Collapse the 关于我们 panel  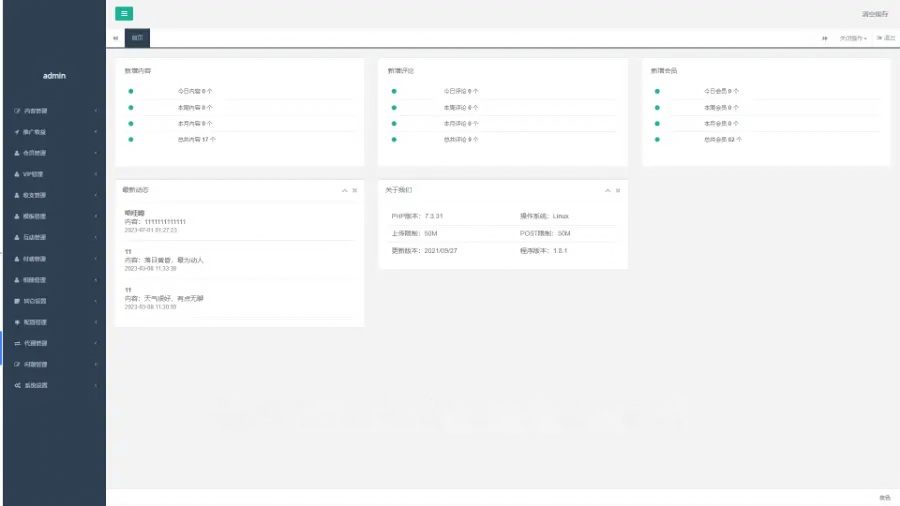coord(608,190)
